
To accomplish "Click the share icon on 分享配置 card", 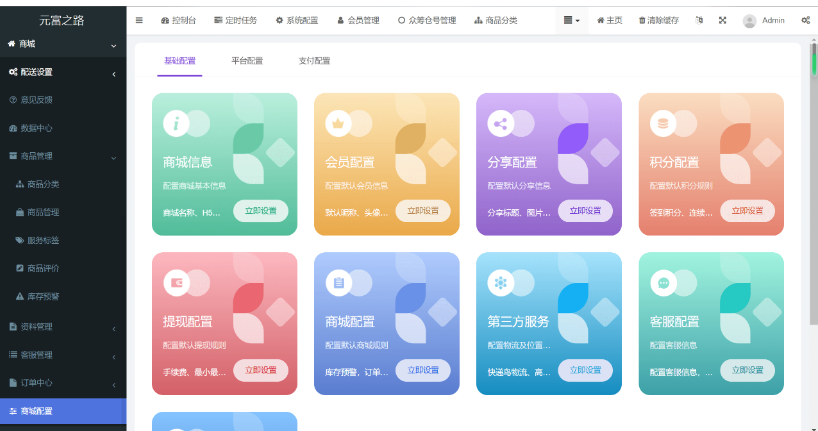I will pos(500,124).
